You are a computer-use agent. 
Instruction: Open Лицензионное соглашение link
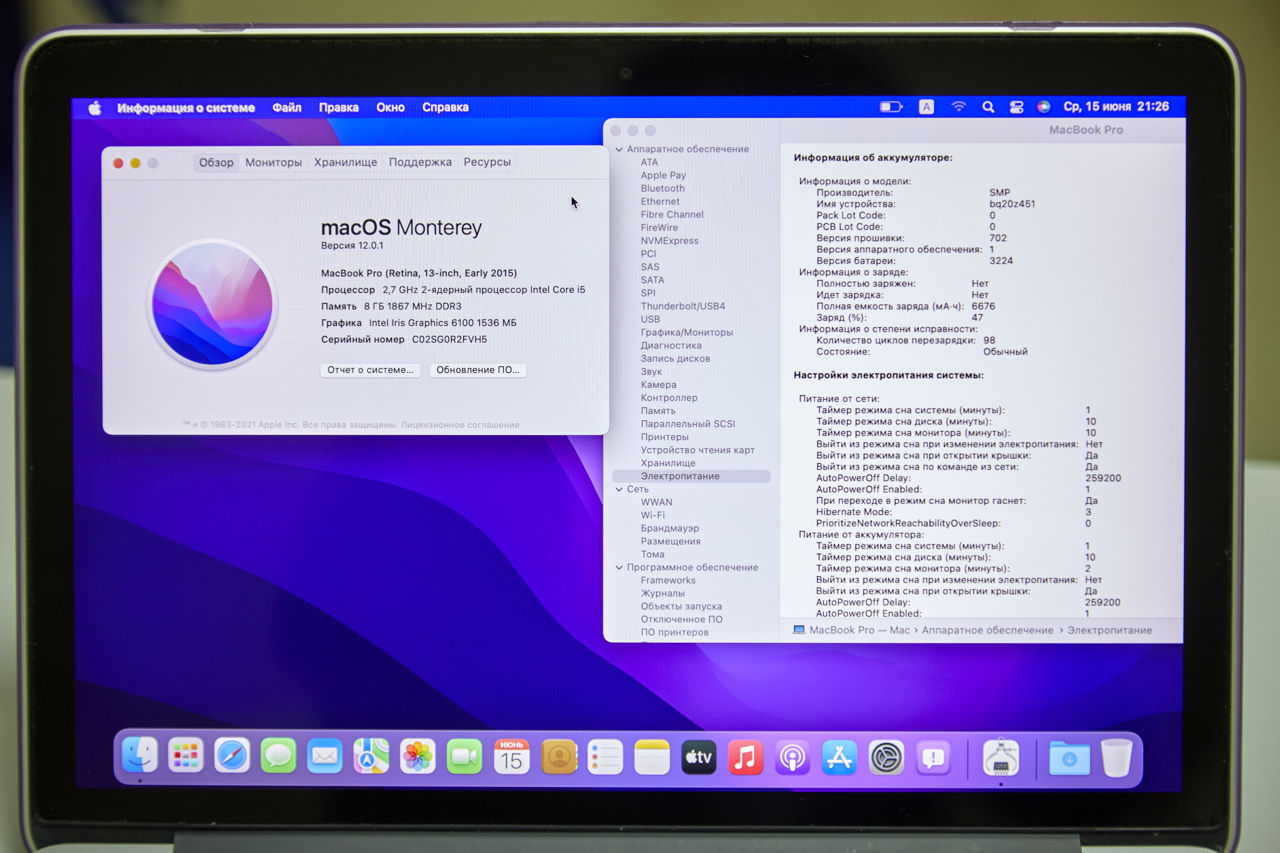[461, 425]
